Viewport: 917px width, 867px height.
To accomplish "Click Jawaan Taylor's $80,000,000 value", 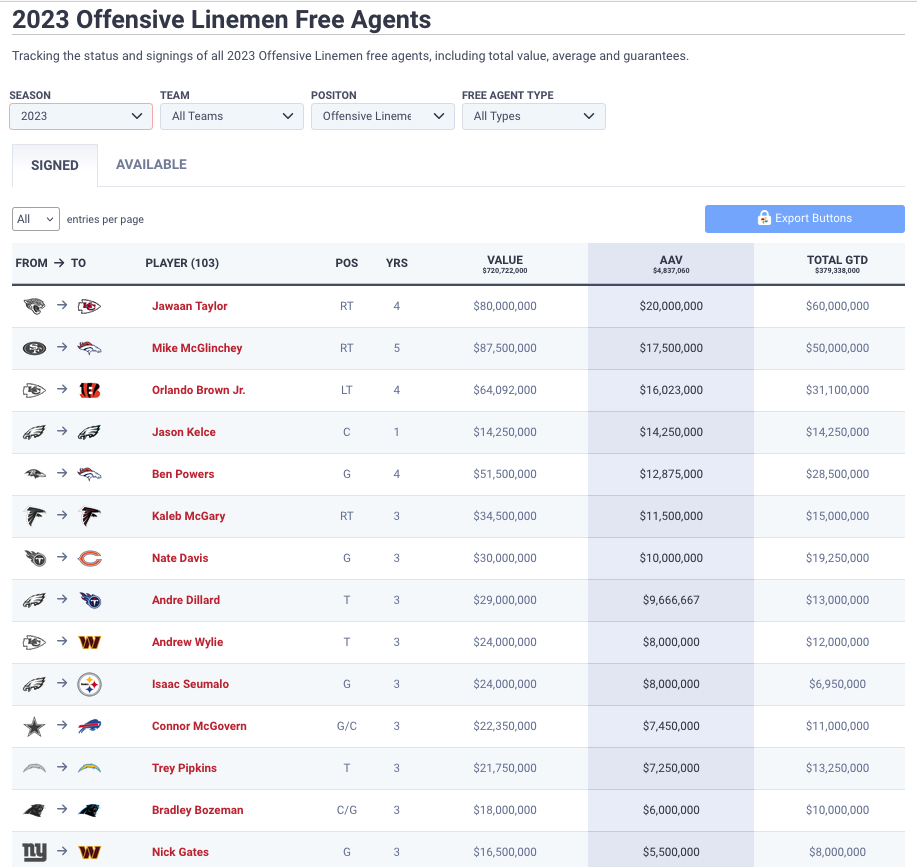I will (x=505, y=306).
